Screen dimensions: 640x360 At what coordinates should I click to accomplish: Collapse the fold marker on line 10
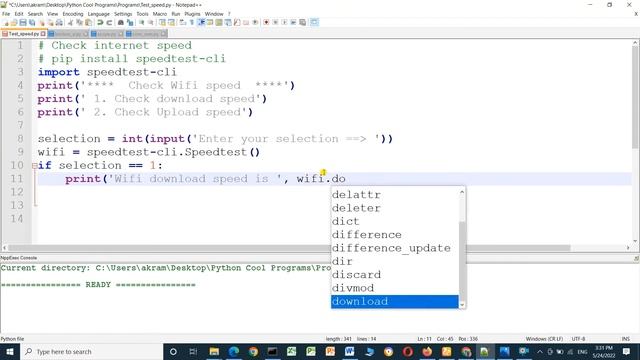(x=35, y=166)
